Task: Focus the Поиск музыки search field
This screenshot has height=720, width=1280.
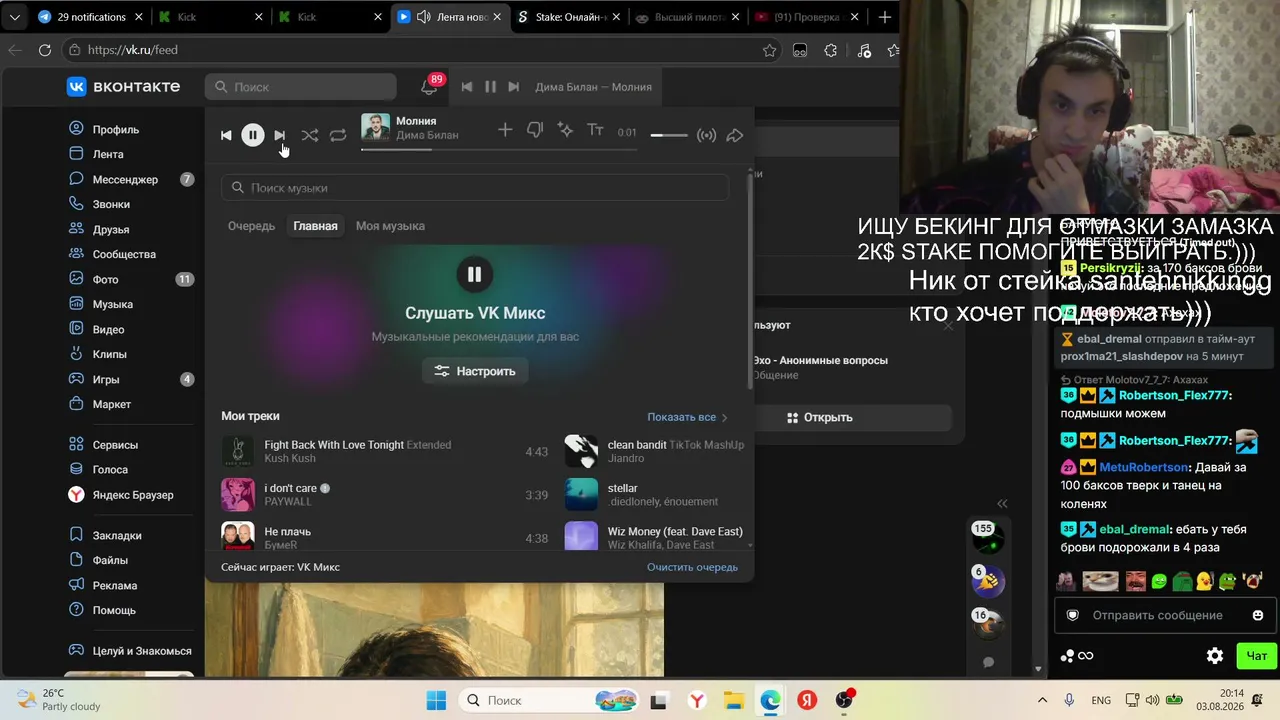Action: click(x=475, y=188)
